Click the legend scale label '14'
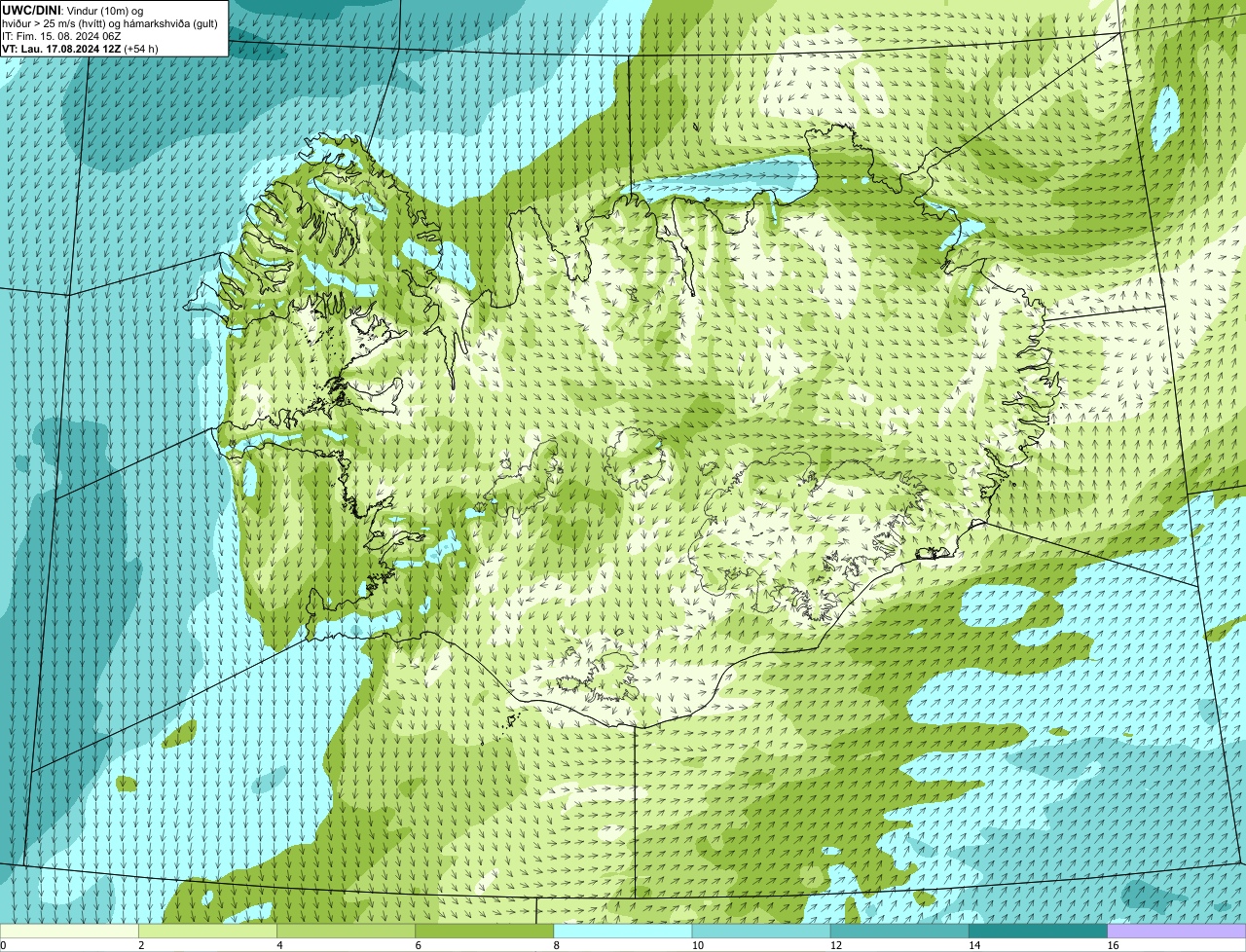The image size is (1246, 952). (975, 945)
